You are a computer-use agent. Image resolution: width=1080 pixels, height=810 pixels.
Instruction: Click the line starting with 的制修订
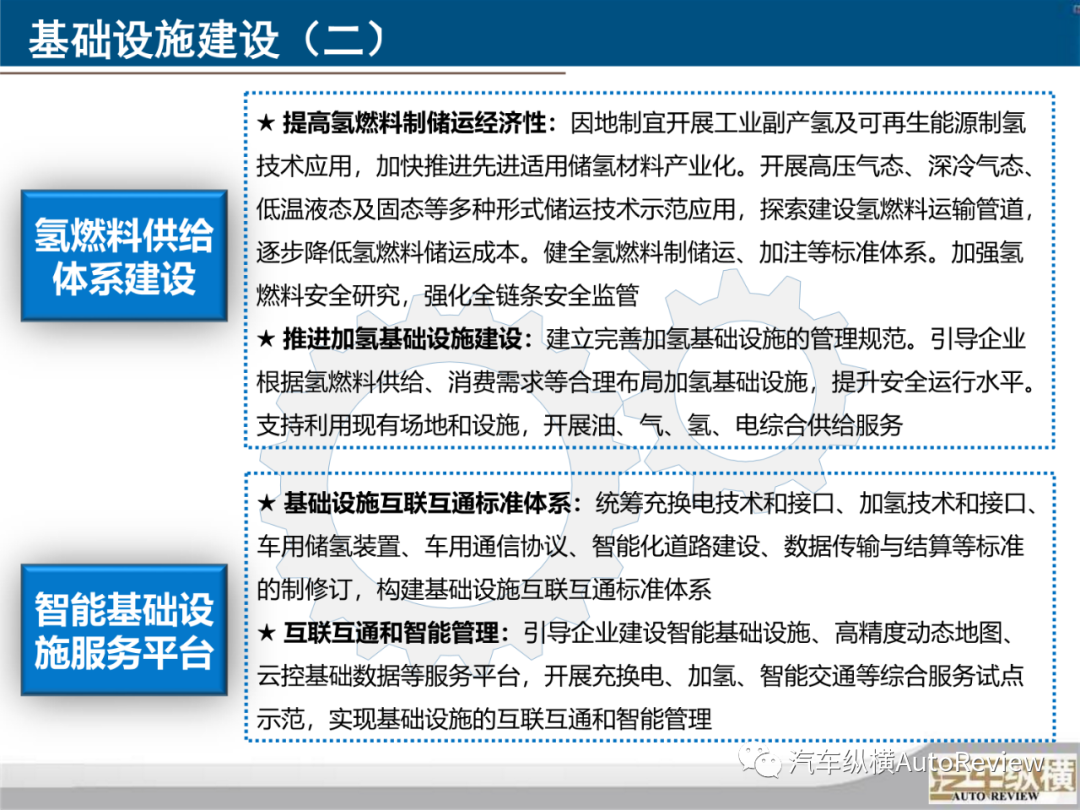pos(484,589)
